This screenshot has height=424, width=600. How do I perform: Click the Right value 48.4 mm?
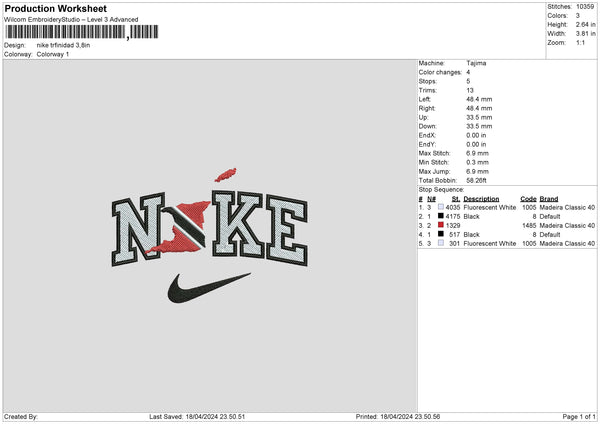pyautogui.click(x=479, y=108)
